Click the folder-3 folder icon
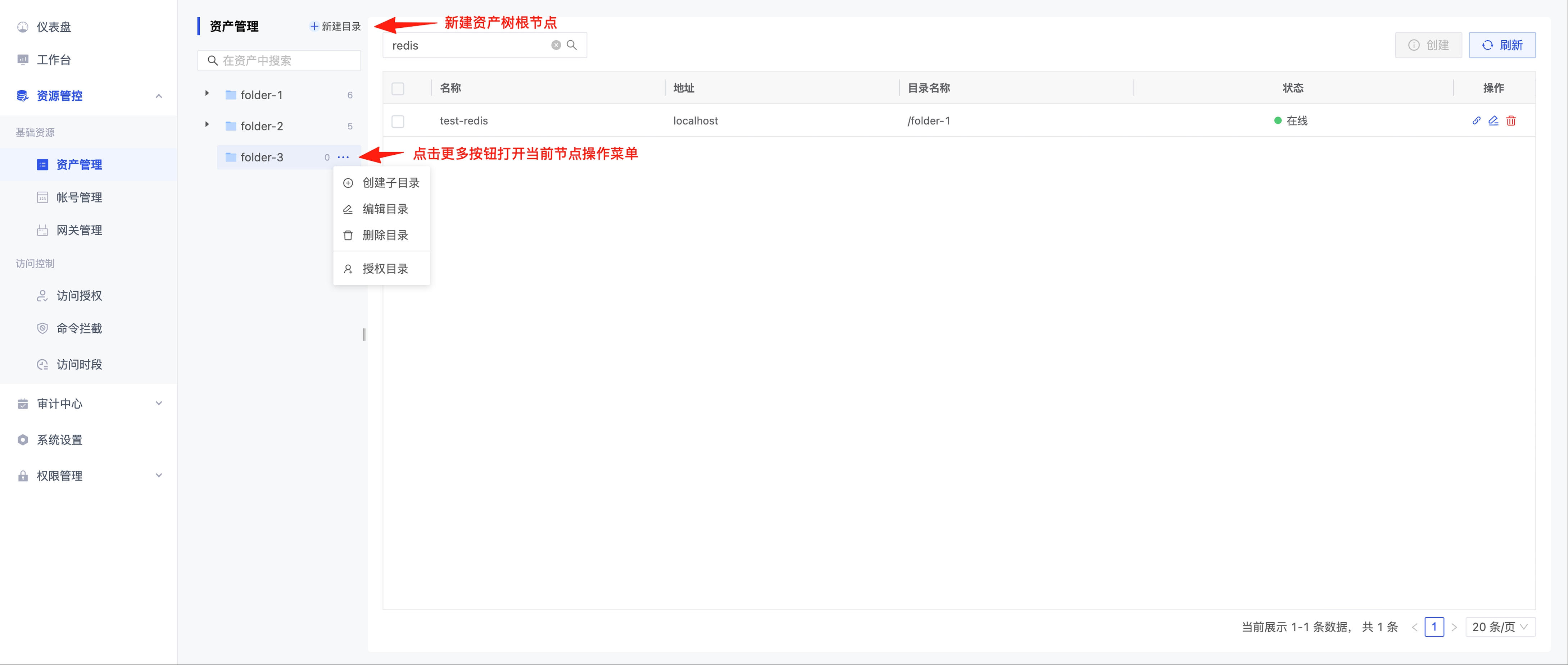 point(231,157)
